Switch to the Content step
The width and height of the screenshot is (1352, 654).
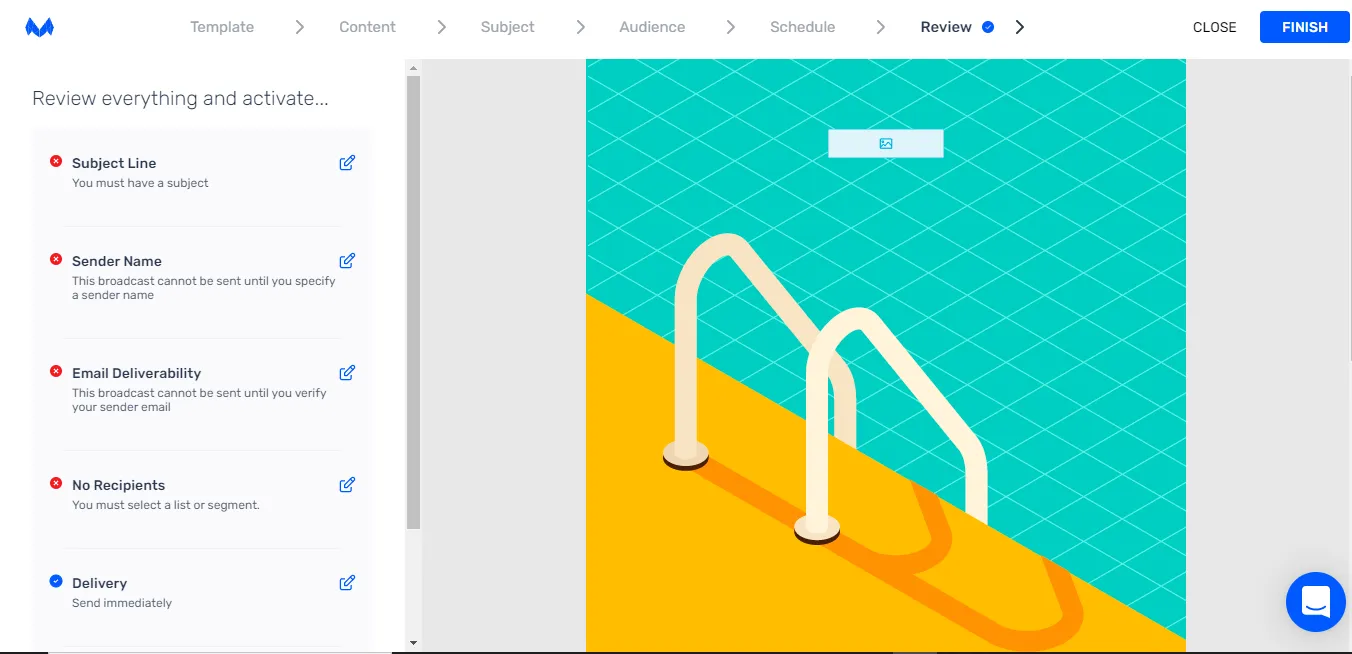point(367,27)
